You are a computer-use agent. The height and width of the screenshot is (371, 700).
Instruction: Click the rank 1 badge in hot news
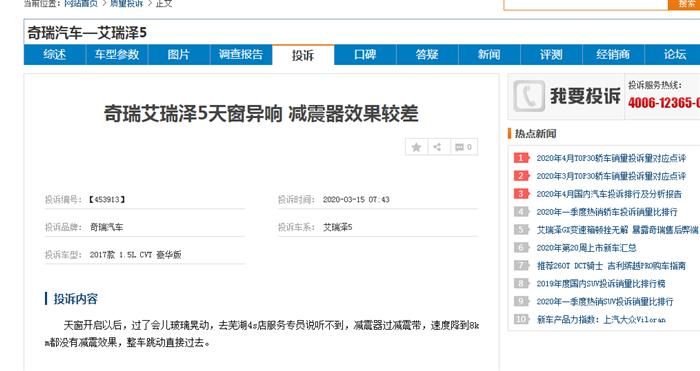coord(521,158)
